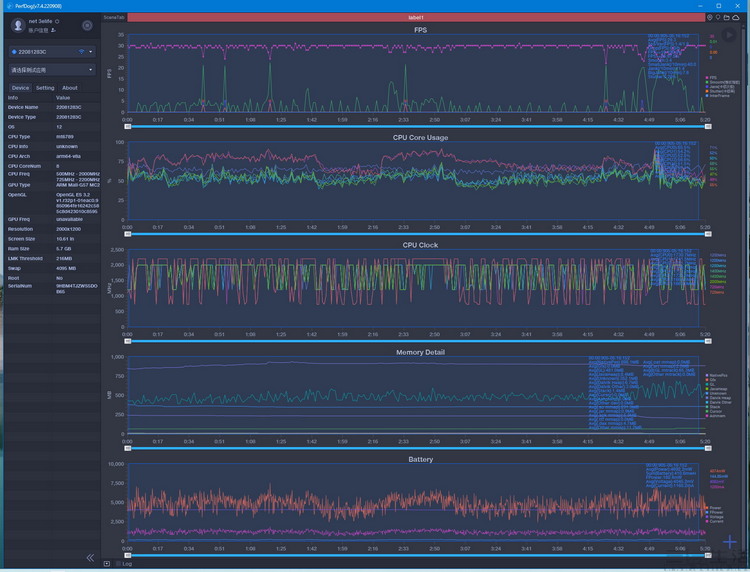
Task: Select the GPU Type row
Action: pos(53,185)
